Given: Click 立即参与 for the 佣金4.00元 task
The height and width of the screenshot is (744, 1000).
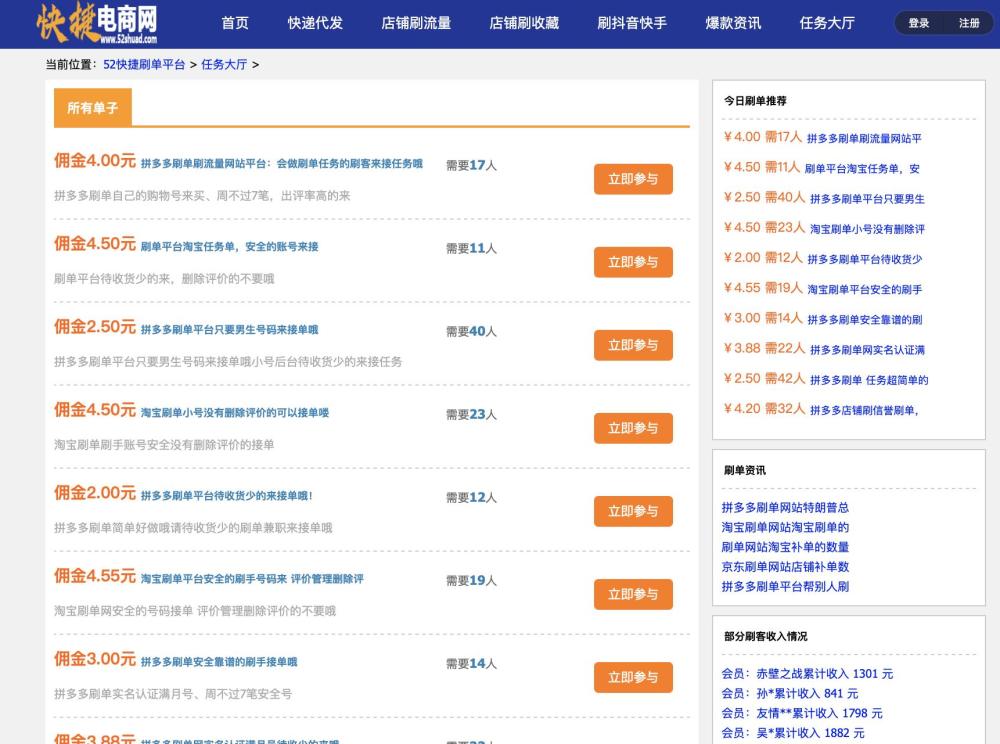Looking at the screenshot, I should (633, 179).
